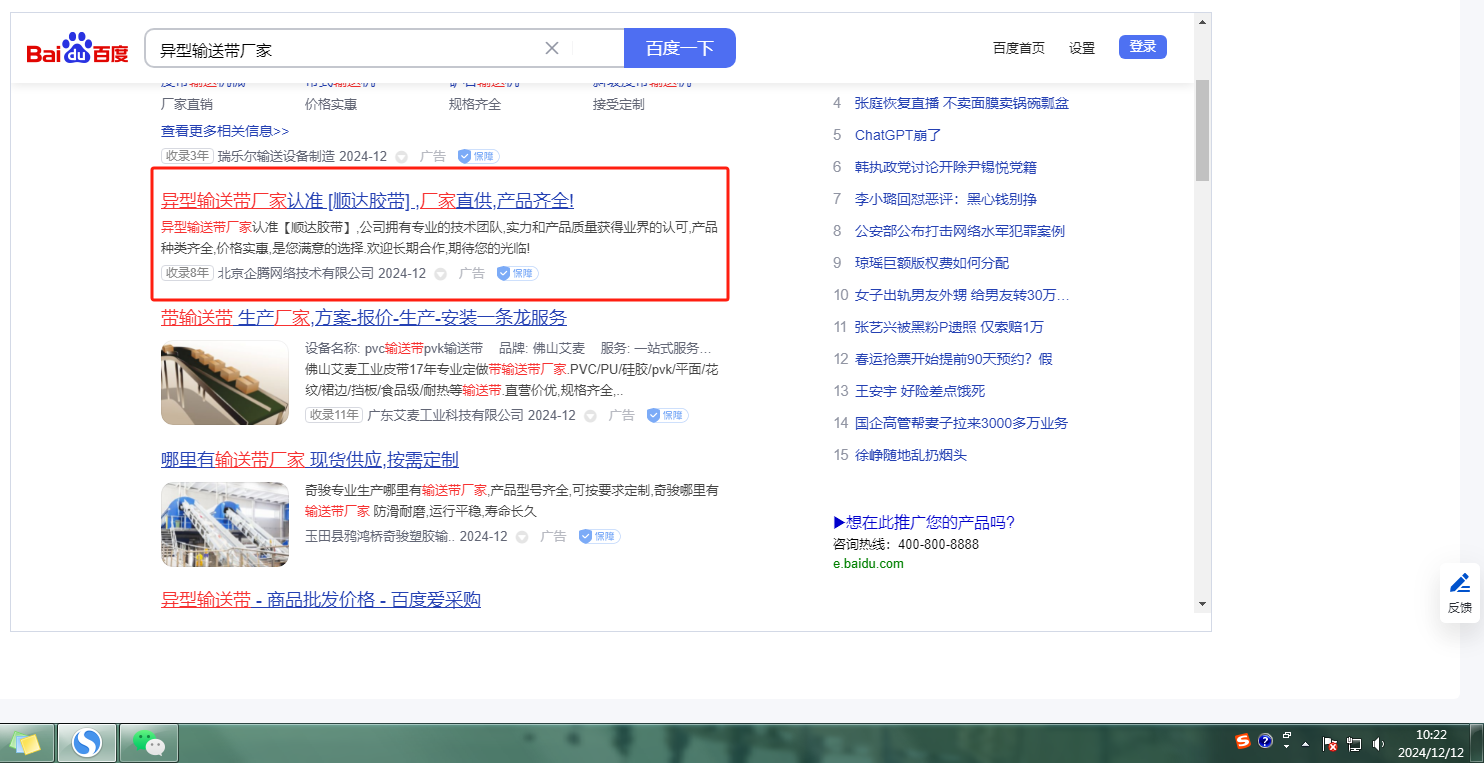Click 保障 badge beside 广东艾麦工业科技有限公司
Screen dimensions: 1484x763
(x=667, y=415)
